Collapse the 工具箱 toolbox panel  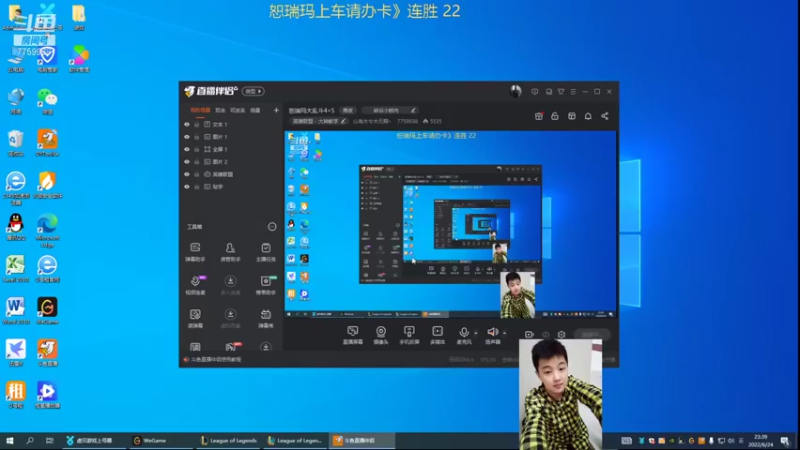(x=272, y=227)
